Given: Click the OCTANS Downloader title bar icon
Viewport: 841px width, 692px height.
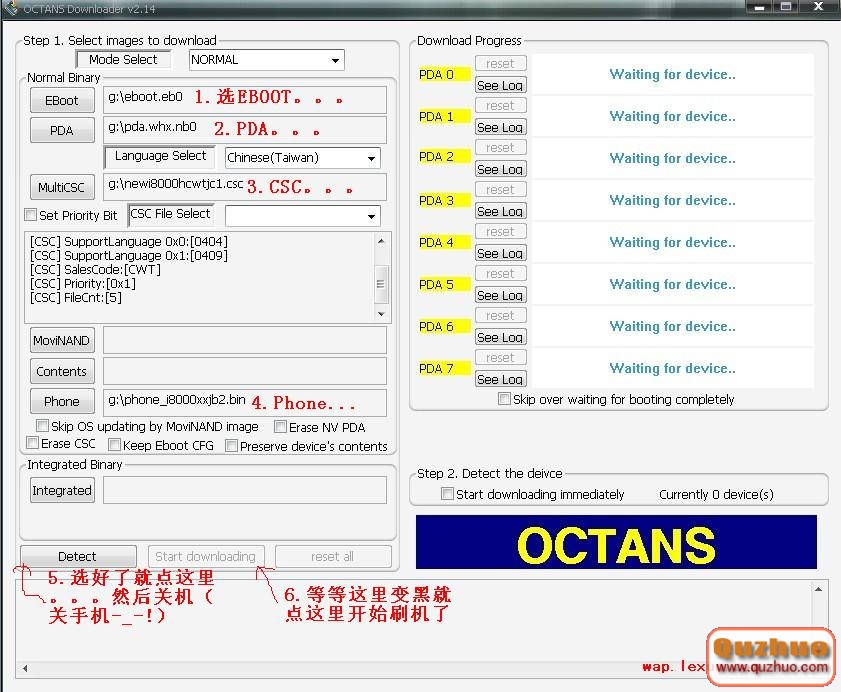Looking at the screenshot, I should click(x=11, y=9).
